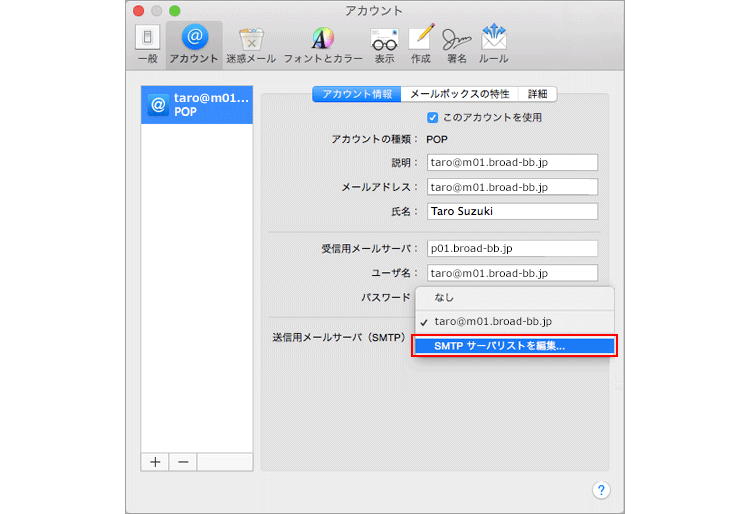This screenshot has height=514, width=750.
Task: Open フォントとカラー (Fonts & Colors) preferences
Action: (322, 44)
